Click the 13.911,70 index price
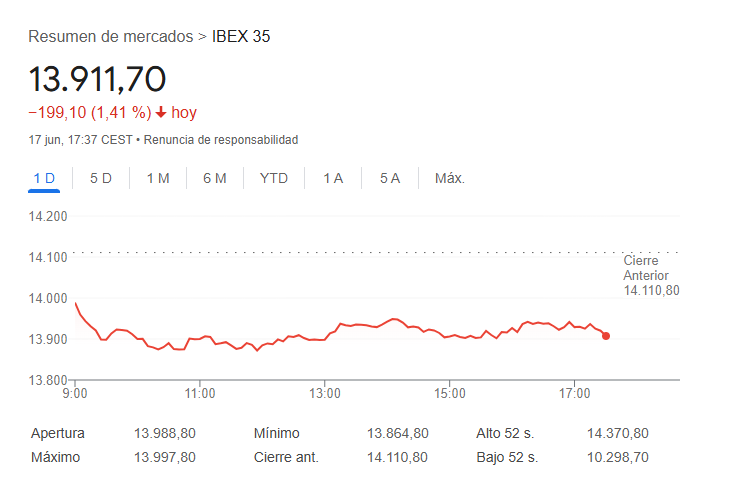The height and width of the screenshot is (482, 731). click(97, 78)
